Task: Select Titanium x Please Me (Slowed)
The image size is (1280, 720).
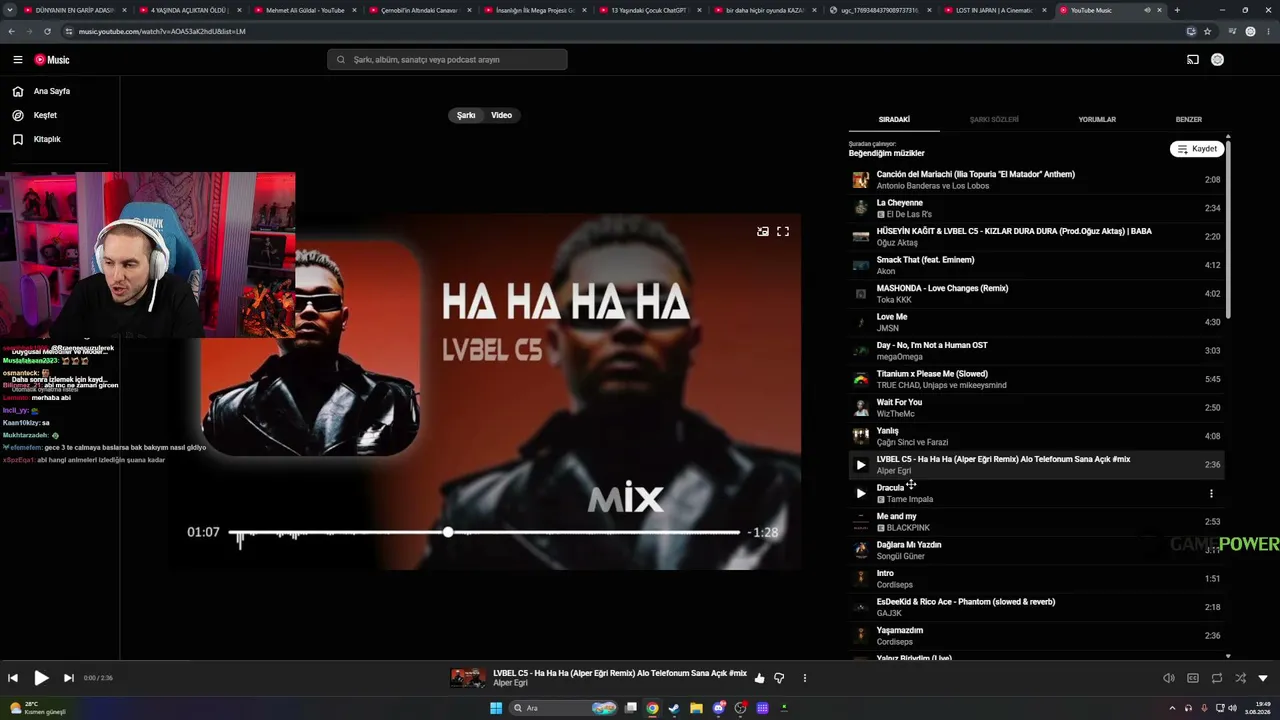Action: coord(1036,379)
